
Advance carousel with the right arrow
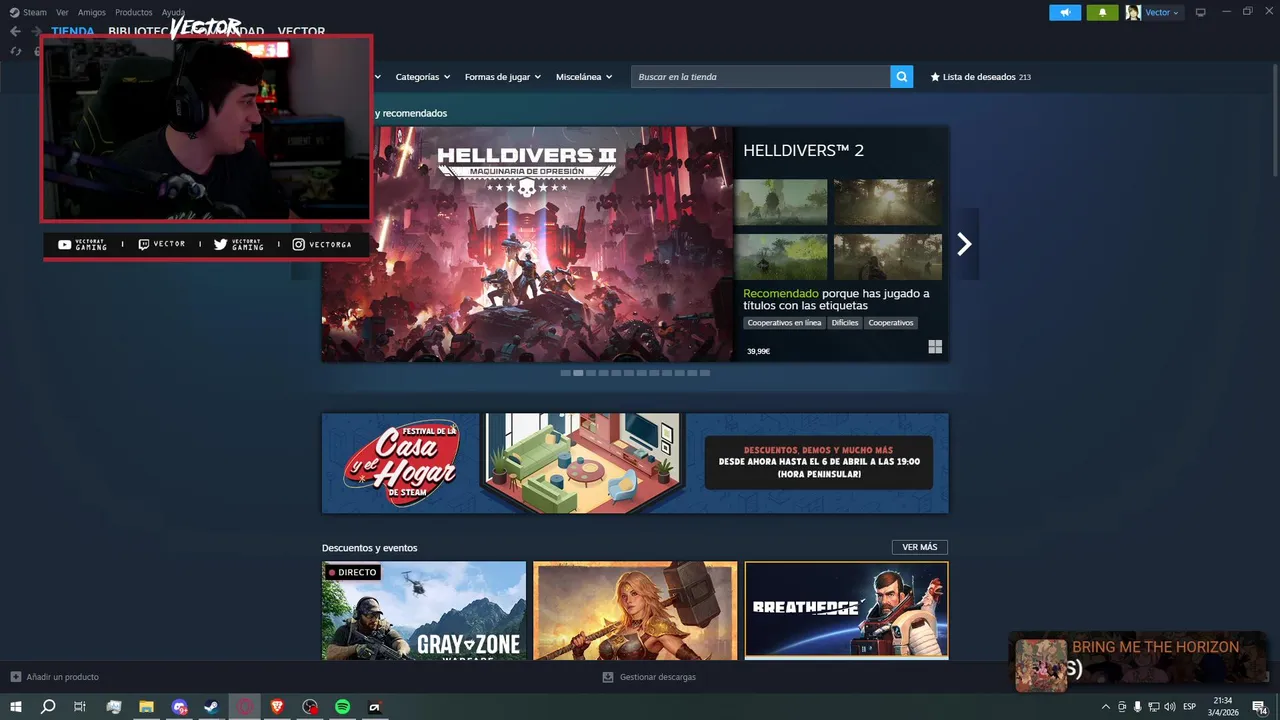tap(964, 244)
